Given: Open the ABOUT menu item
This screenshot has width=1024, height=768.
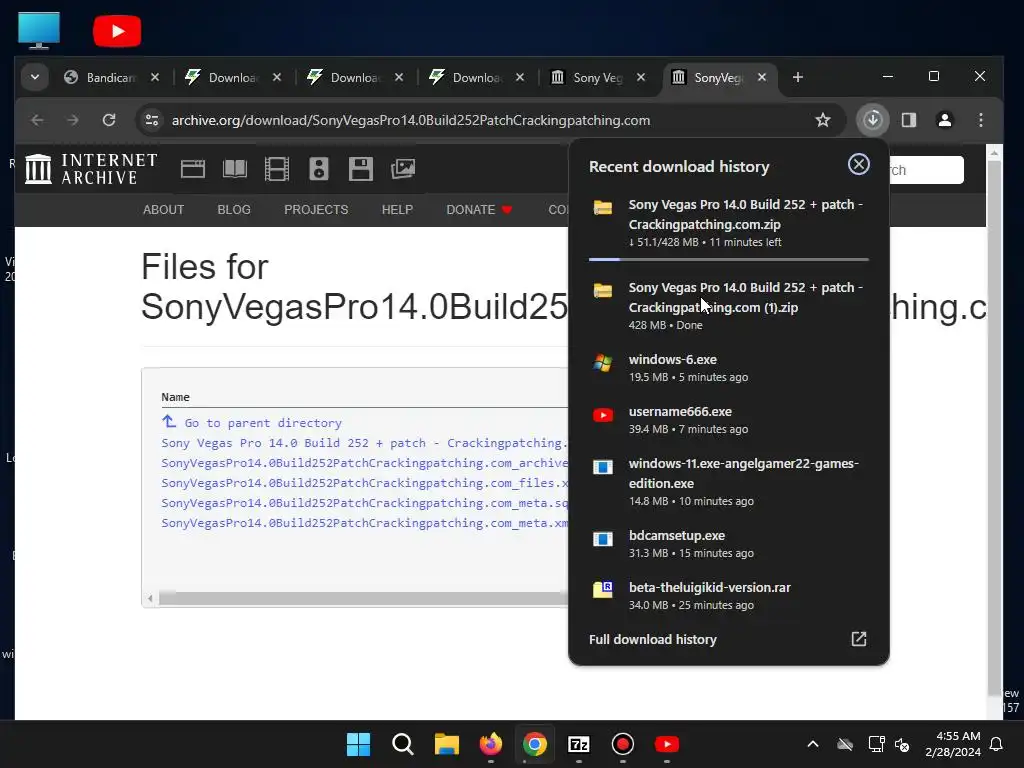Looking at the screenshot, I should click(x=163, y=210).
